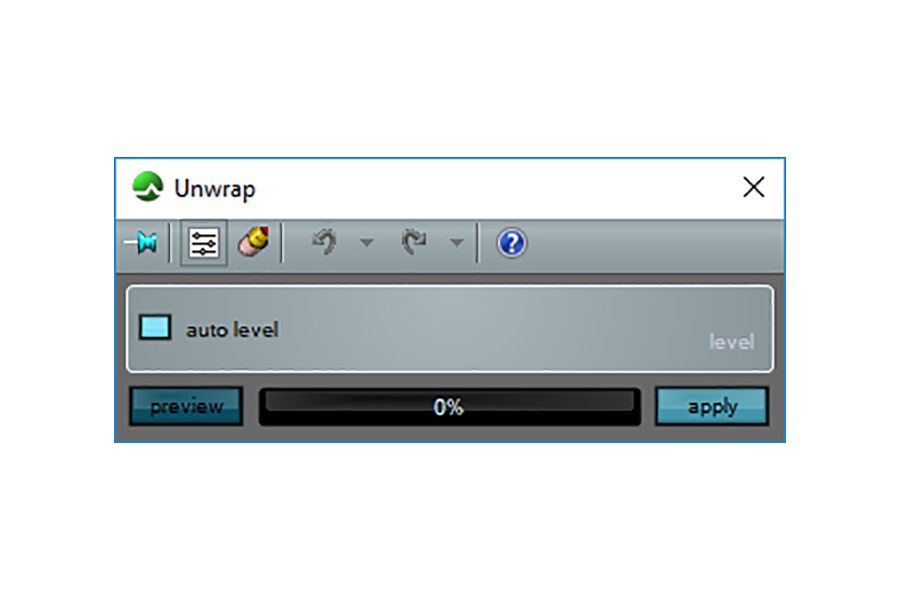900x600 pixels.
Task: Click the blank title bar area before close button
Action: pos(494,188)
